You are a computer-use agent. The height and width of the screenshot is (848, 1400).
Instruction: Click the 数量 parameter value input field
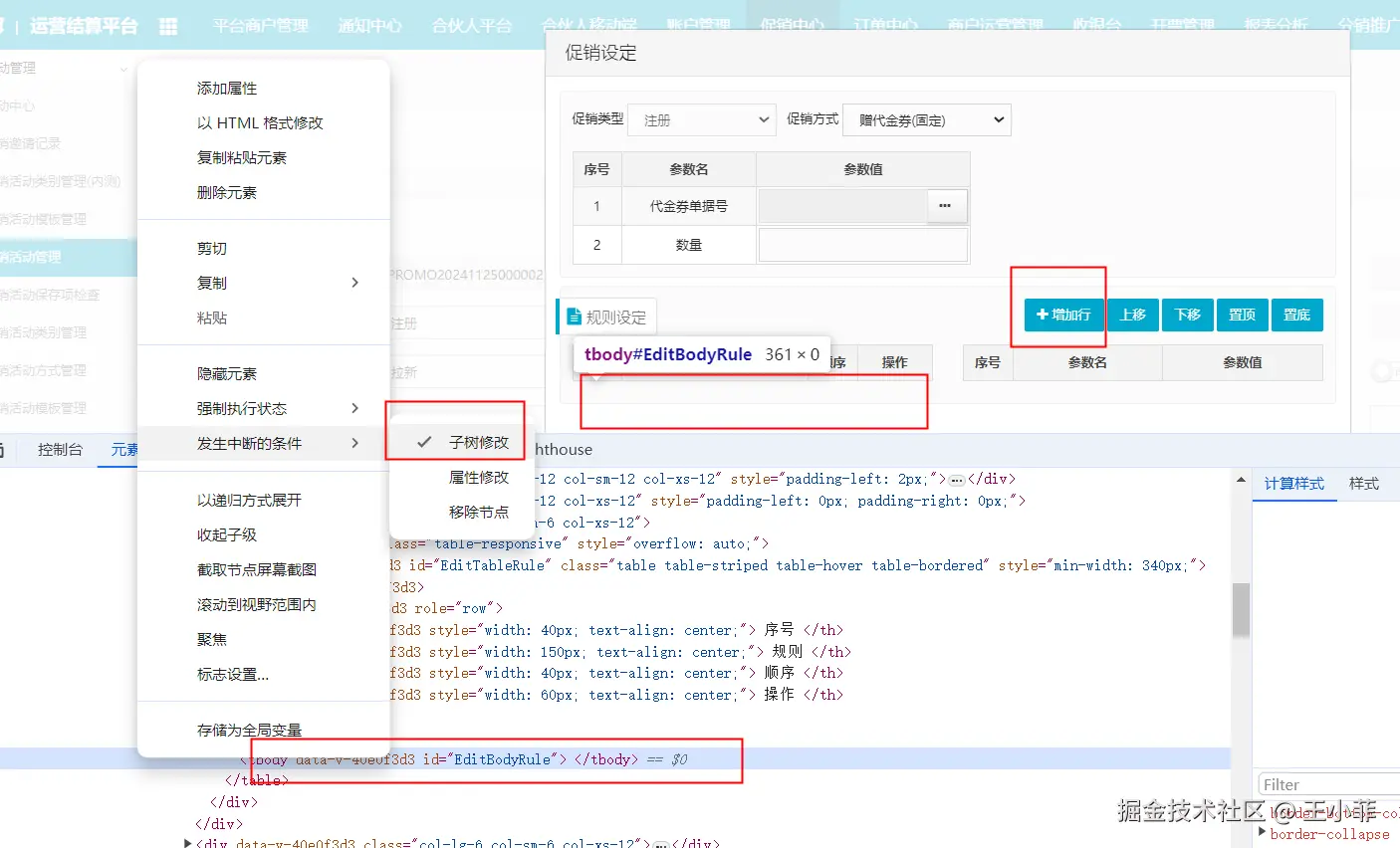point(863,244)
